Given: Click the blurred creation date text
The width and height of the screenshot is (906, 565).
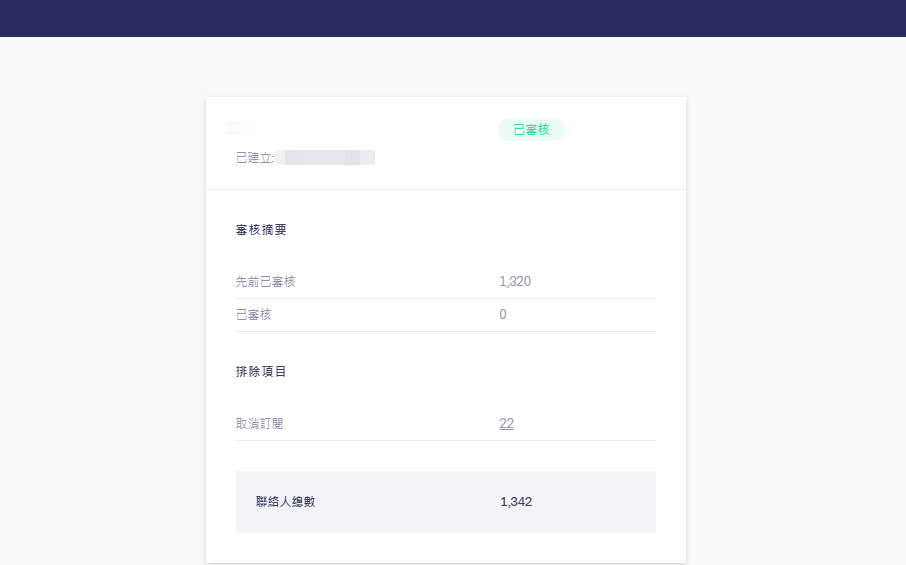Looking at the screenshot, I should pos(326,158).
